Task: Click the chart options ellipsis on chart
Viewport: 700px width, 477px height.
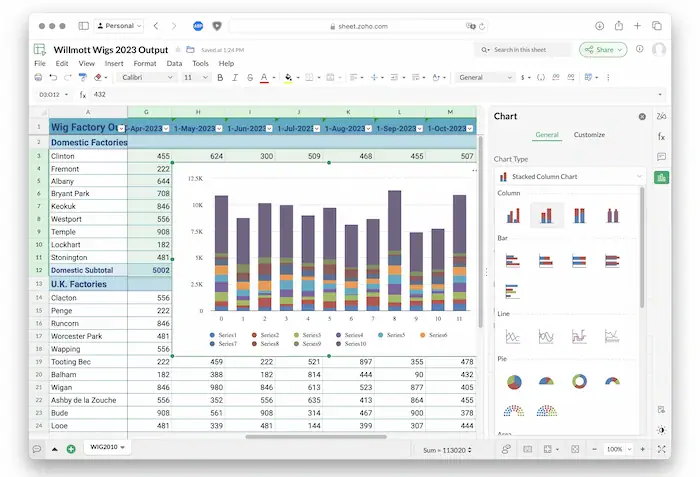Action: pos(475,170)
